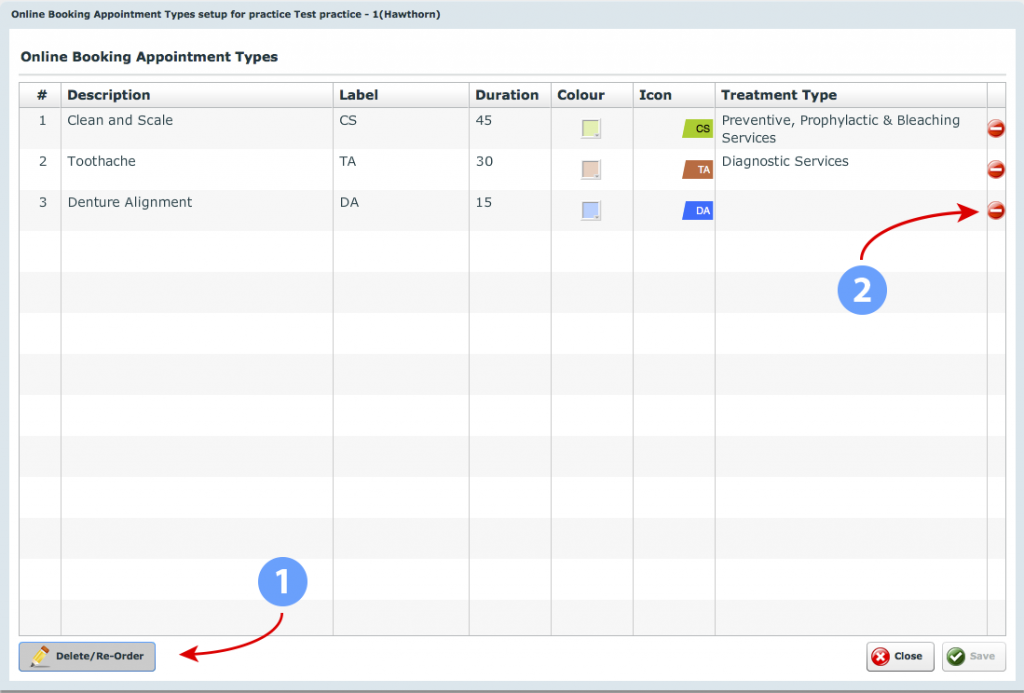Click the empty Treatment Type cell for Denture Alignment
Viewport: 1024px width, 693px height.
tap(851, 210)
